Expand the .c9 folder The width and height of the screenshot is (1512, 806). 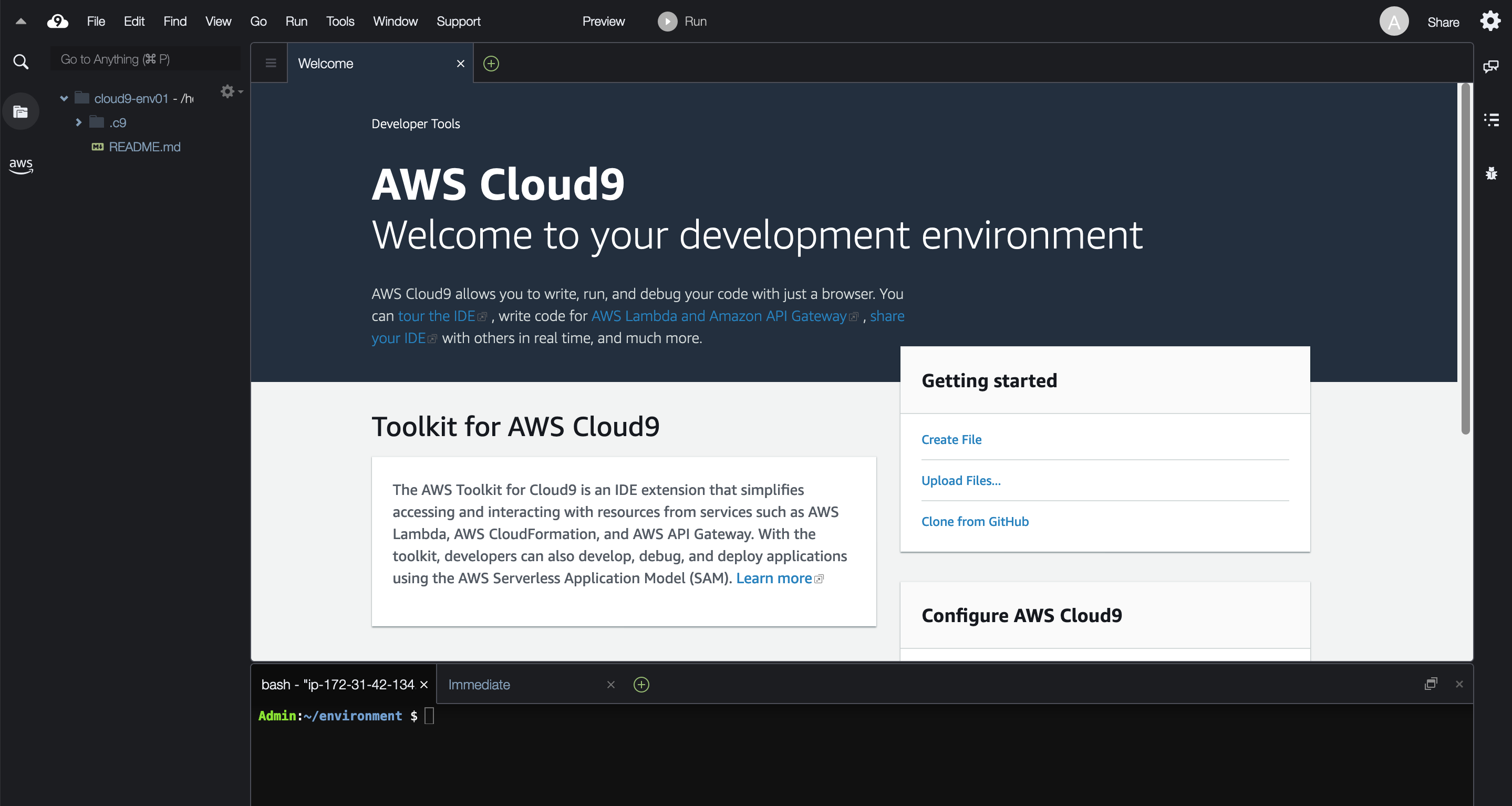coord(79,122)
